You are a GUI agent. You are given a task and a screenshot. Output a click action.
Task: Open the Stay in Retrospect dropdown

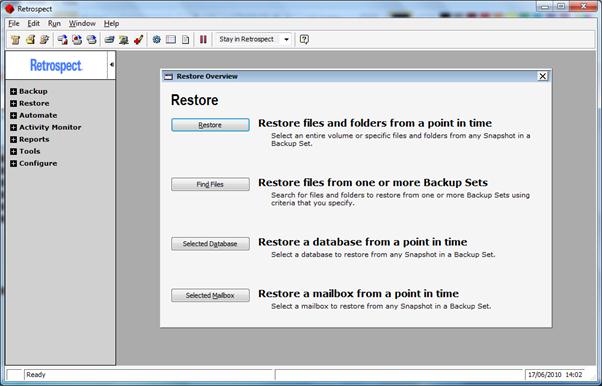tap(286, 39)
